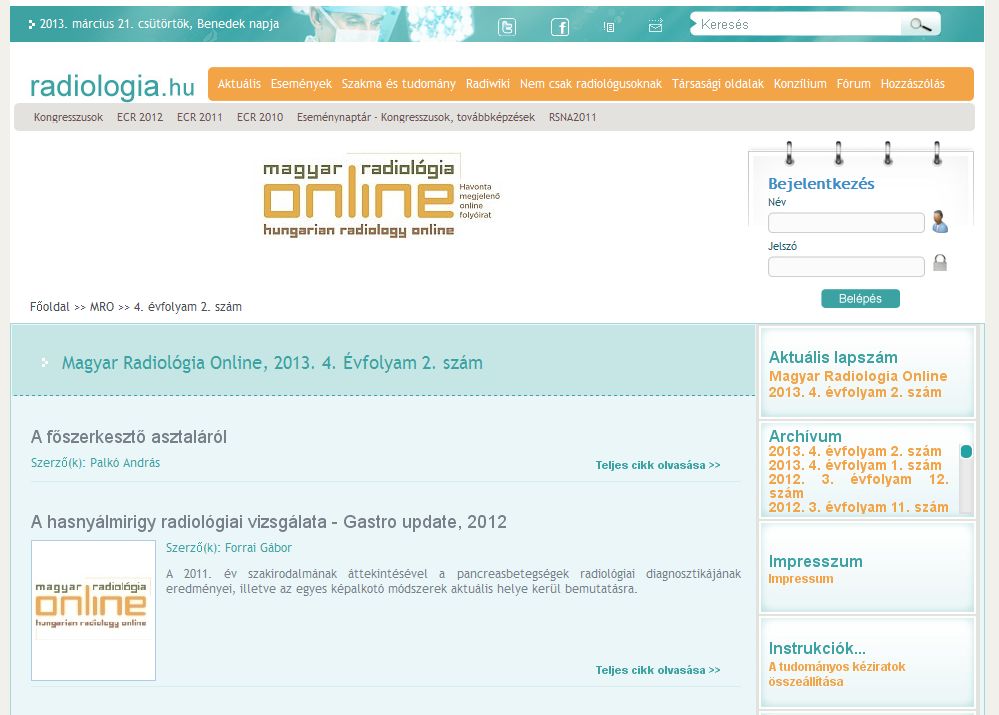Open Eseménynaptár - Kongresszusok, továbbképzések
Image resolution: width=999 pixels, height=715 pixels.
[x=415, y=117]
